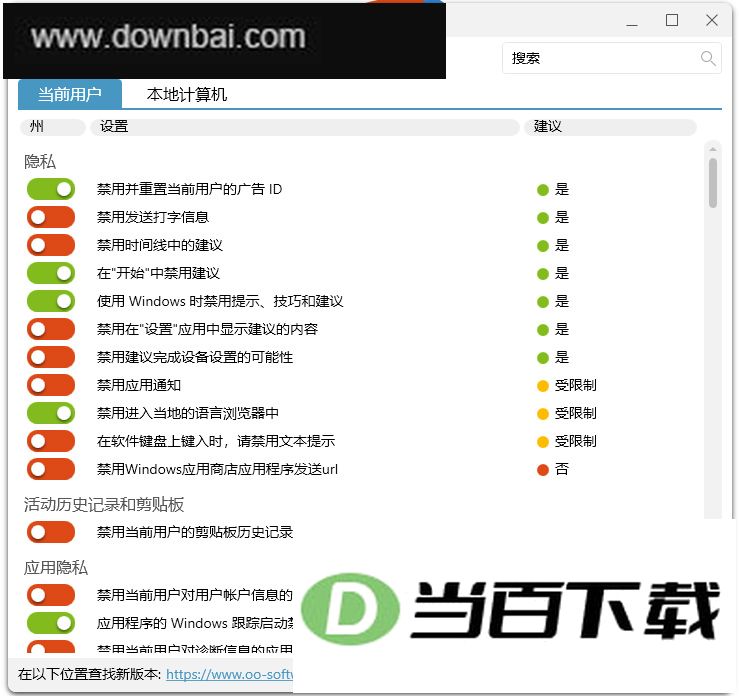This screenshot has height=696, width=739.
Task: Click green recommendation dot for 广告 ID row
Action: point(542,190)
